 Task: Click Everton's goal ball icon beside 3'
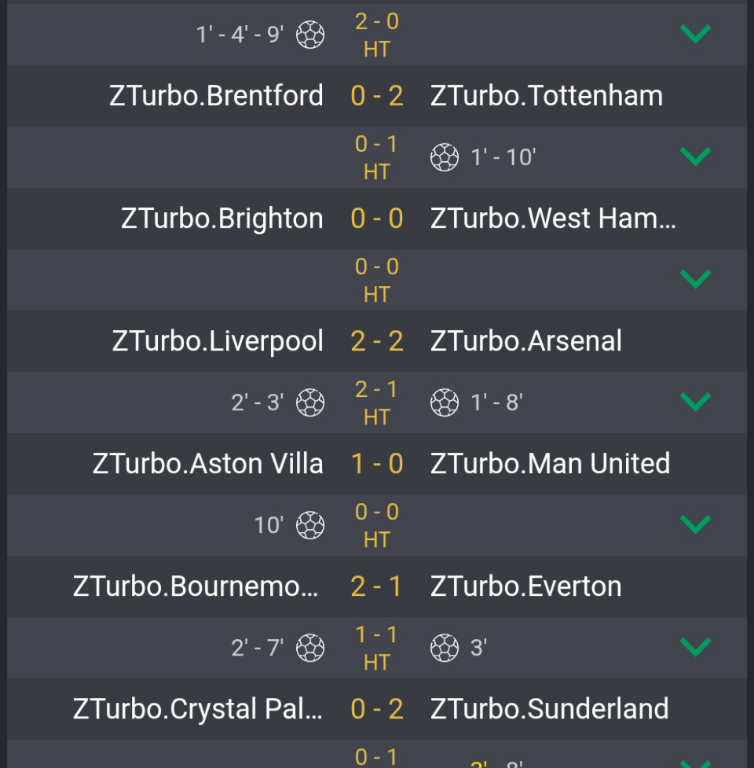tap(444, 648)
